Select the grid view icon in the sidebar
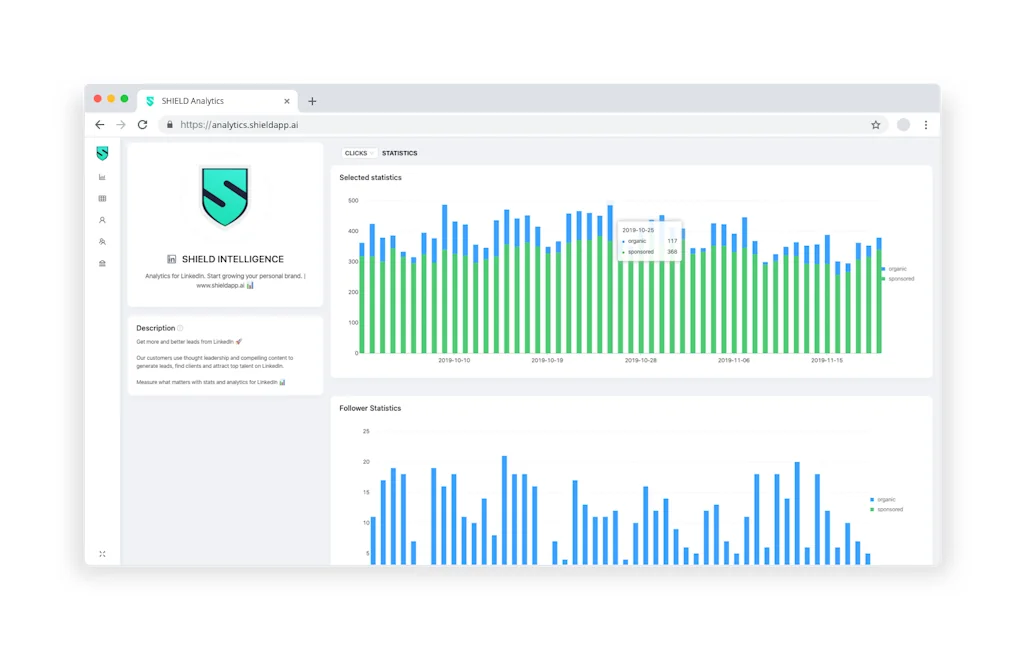 (x=102, y=198)
